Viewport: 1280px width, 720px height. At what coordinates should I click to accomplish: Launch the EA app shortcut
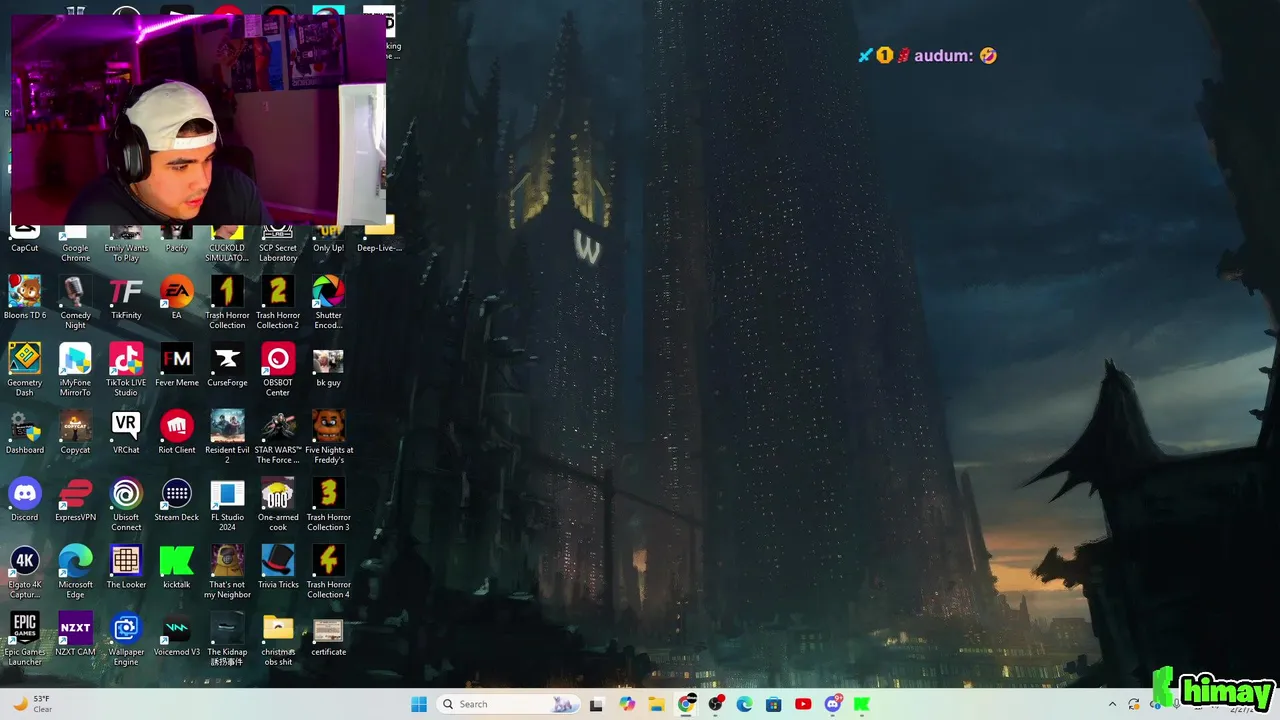[177, 292]
